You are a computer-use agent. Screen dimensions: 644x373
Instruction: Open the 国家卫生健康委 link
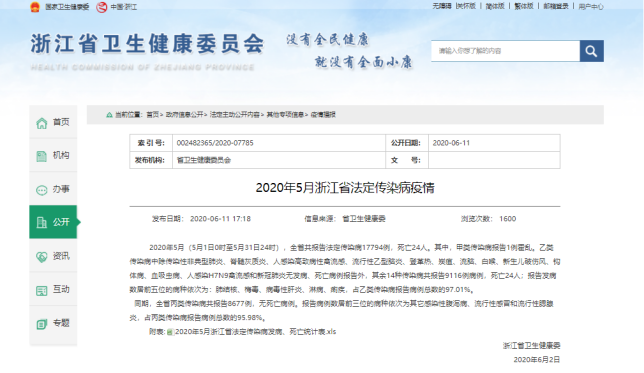pos(67,7)
